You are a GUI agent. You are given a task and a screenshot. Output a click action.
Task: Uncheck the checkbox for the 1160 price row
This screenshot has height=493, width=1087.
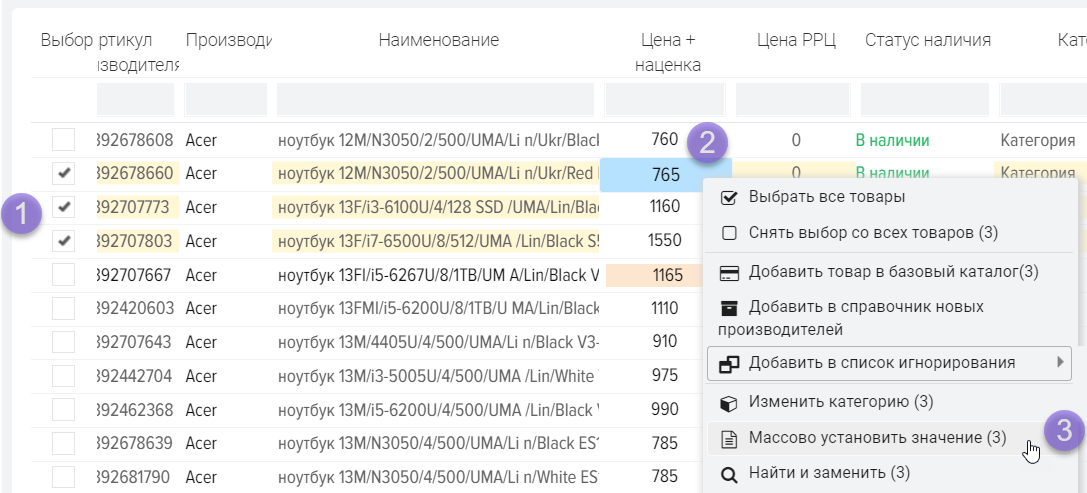point(64,208)
